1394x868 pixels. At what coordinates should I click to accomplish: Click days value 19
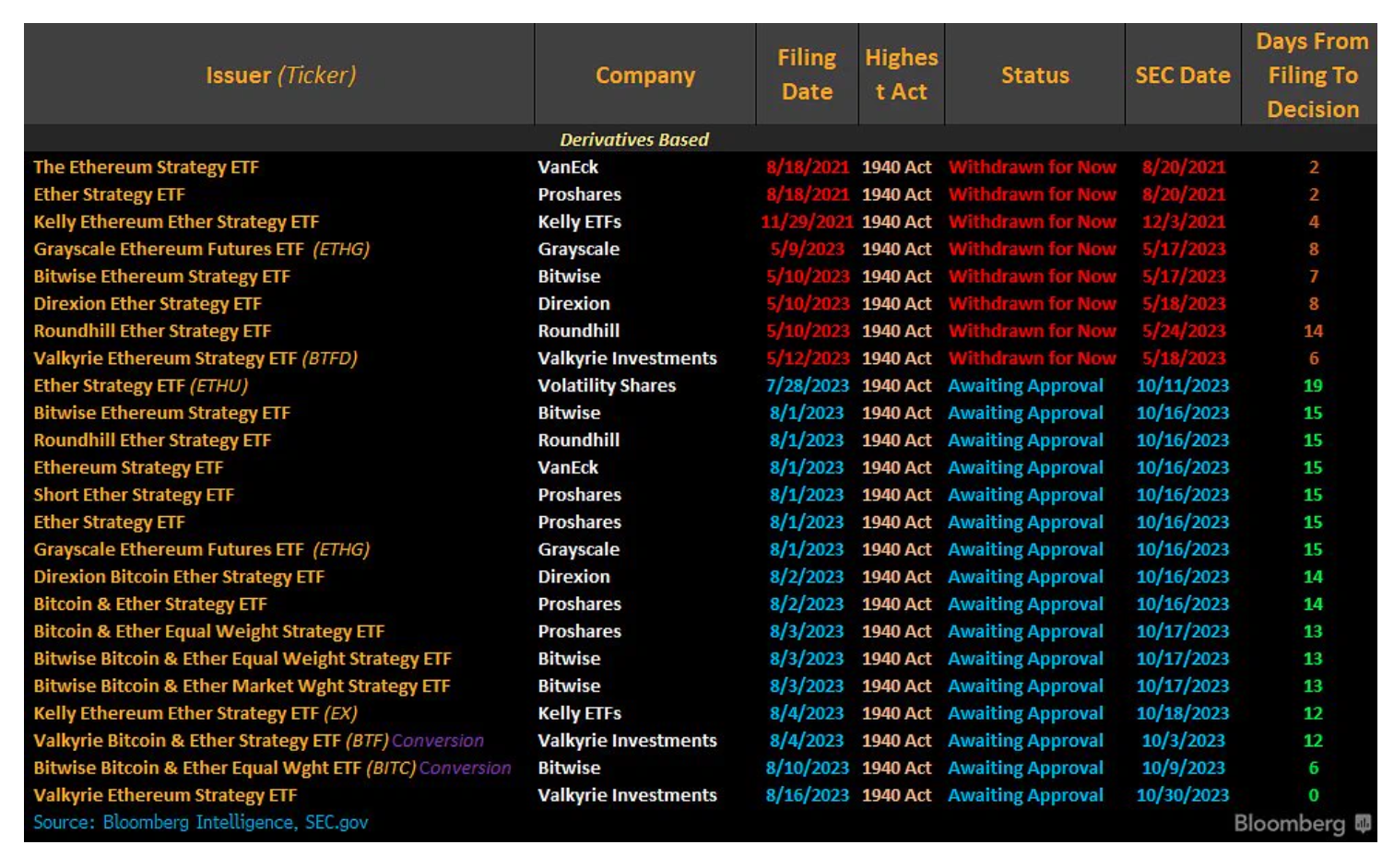click(1313, 385)
